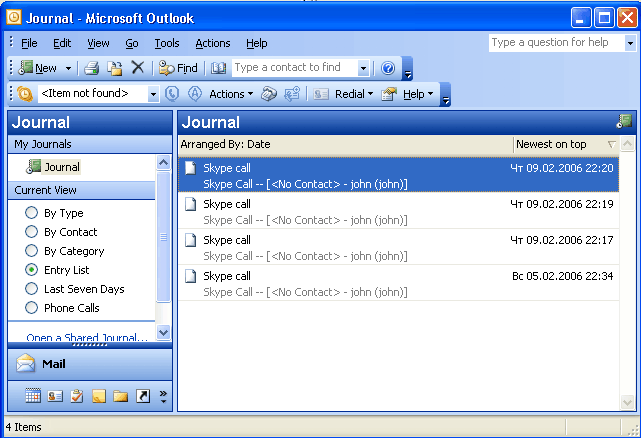Select Skype call entry dated 05.02.2006
Image resolution: width=641 pixels, height=438 pixels.
[x=398, y=283]
